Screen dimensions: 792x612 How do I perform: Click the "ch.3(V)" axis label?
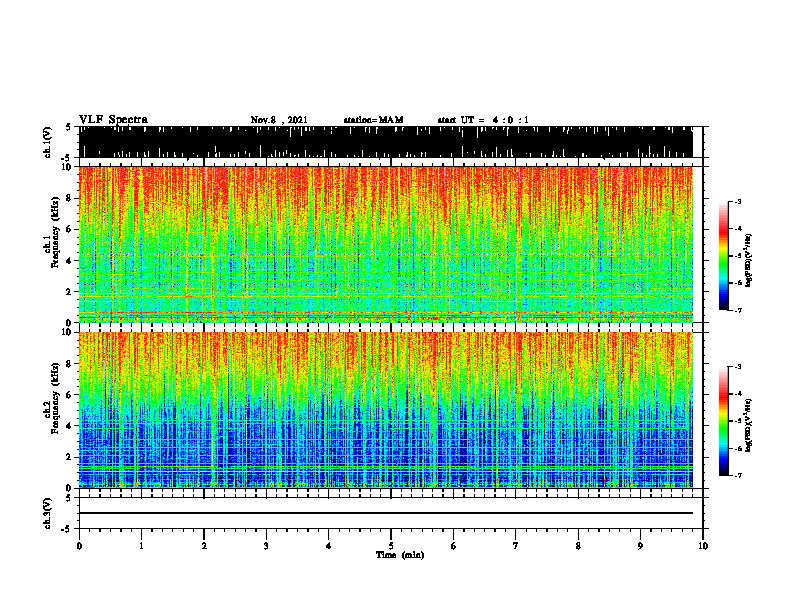click(x=47, y=513)
